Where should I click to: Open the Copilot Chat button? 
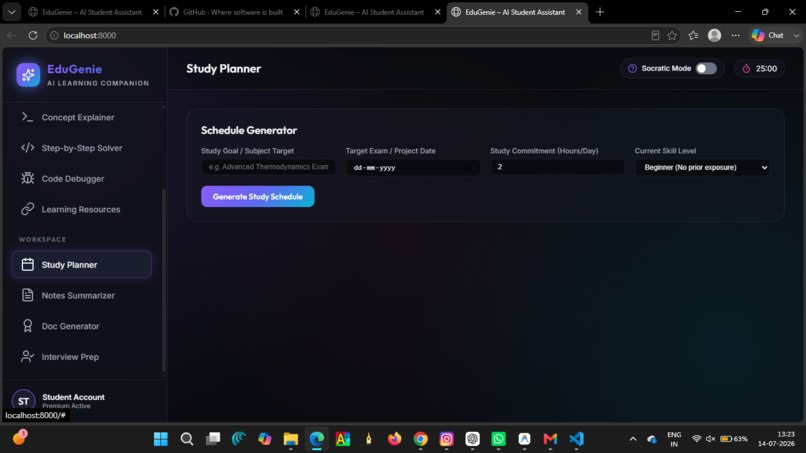(x=768, y=35)
